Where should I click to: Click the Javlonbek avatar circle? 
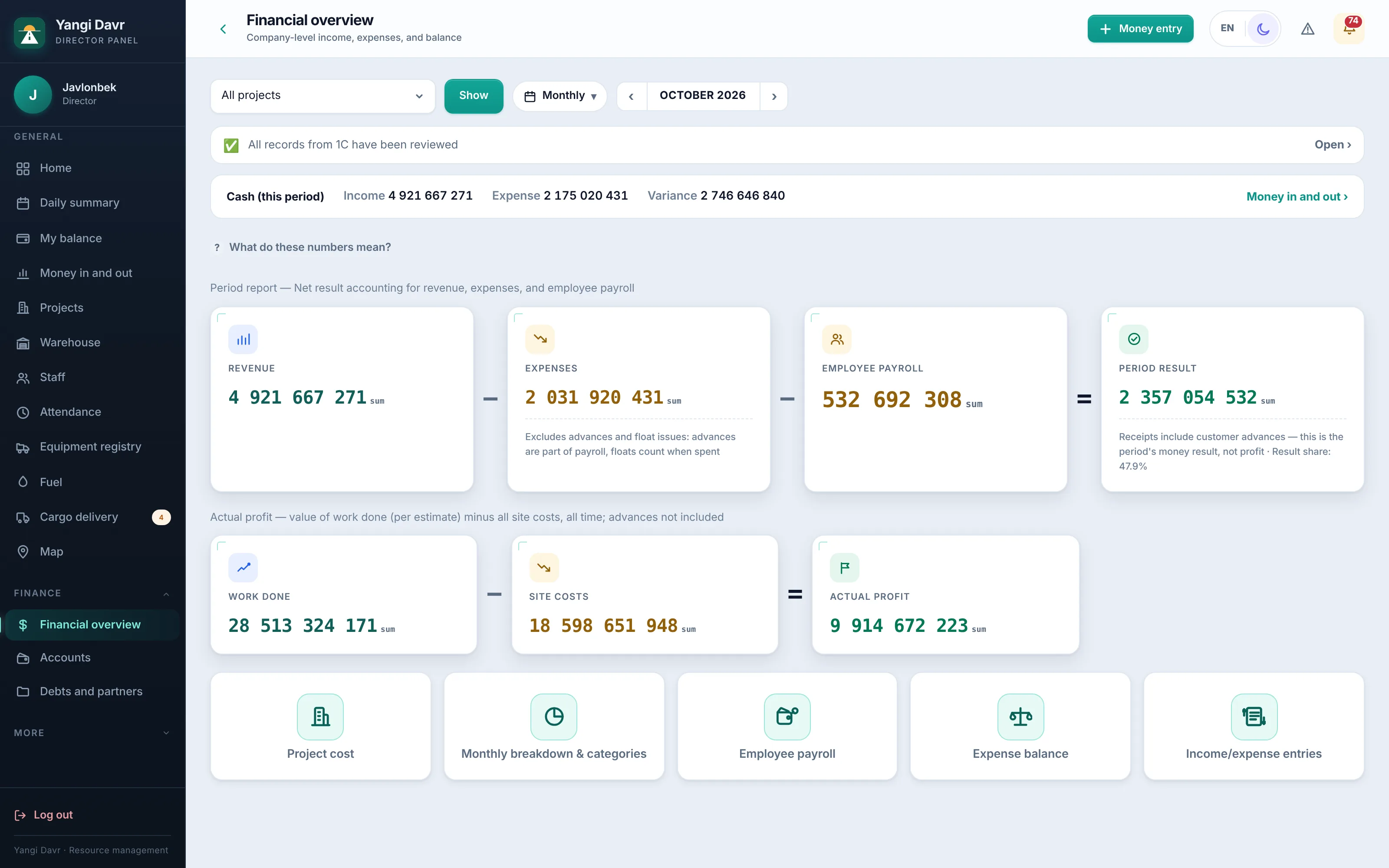[33, 94]
